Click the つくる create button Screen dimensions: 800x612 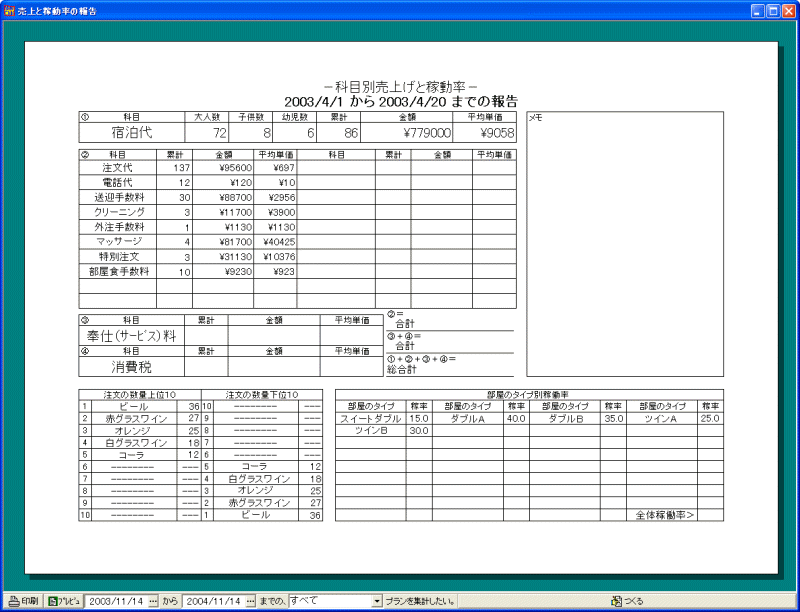coord(628,601)
